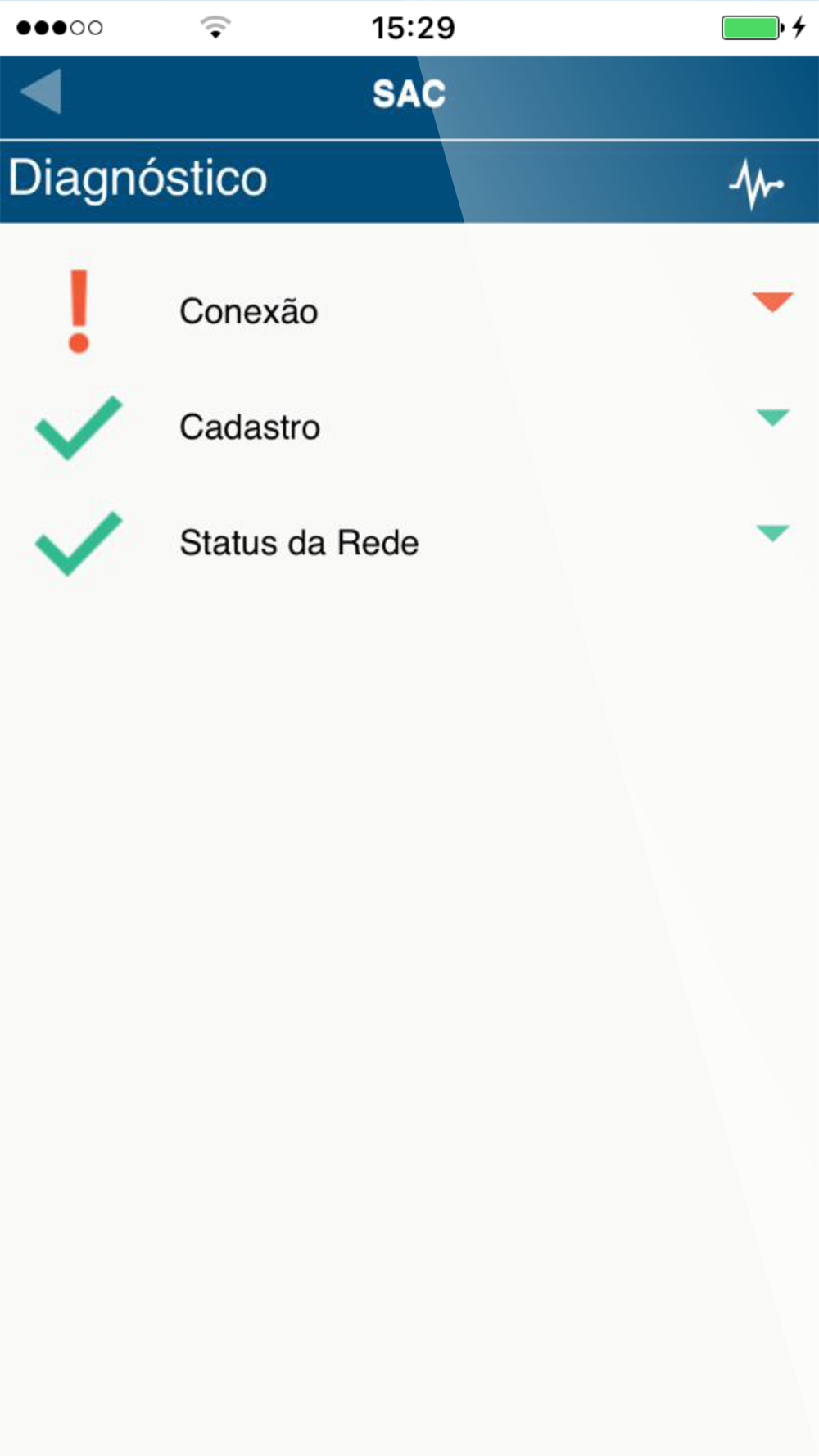Tap the Wi-Fi status icon
Screen dimensions: 819x1456
215,27
